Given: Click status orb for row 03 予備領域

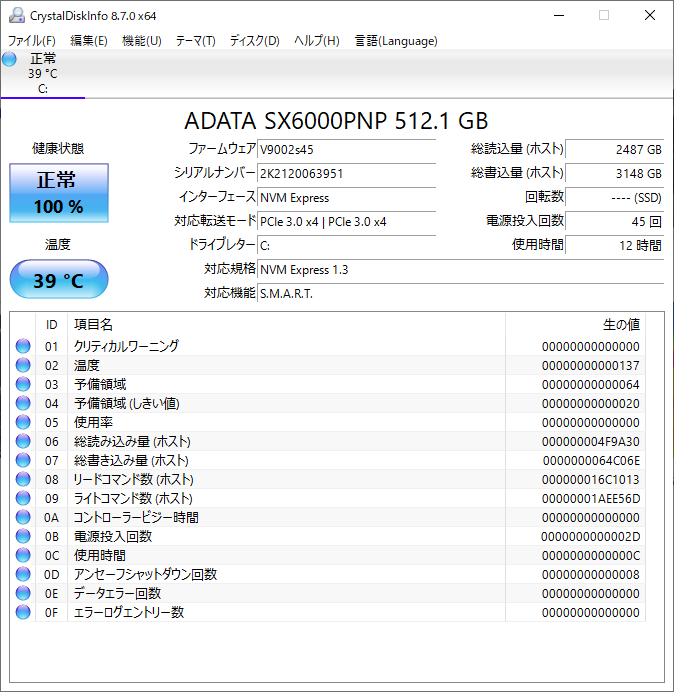Looking at the screenshot, I should 23,384.
